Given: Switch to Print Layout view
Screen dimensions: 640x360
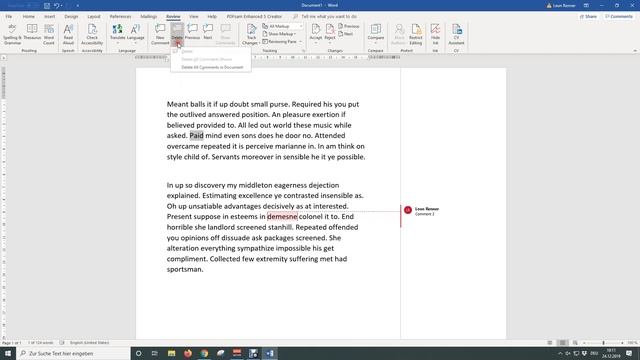Looking at the screenshot, I should coord(562,343).
